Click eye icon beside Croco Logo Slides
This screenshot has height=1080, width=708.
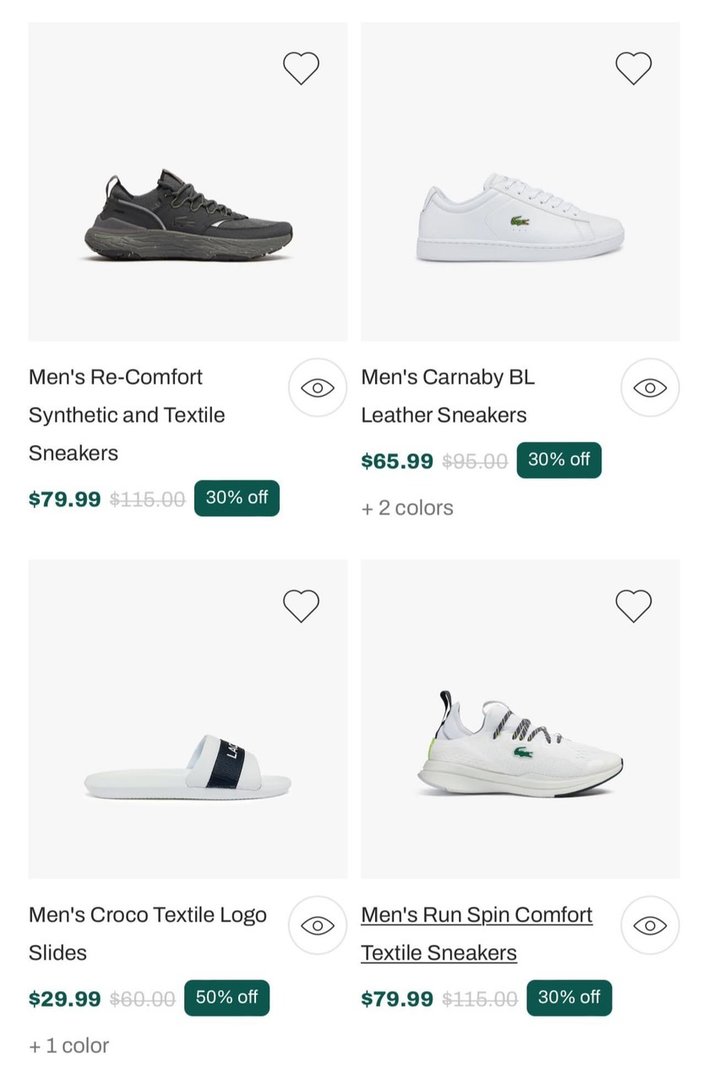[317, 926]
